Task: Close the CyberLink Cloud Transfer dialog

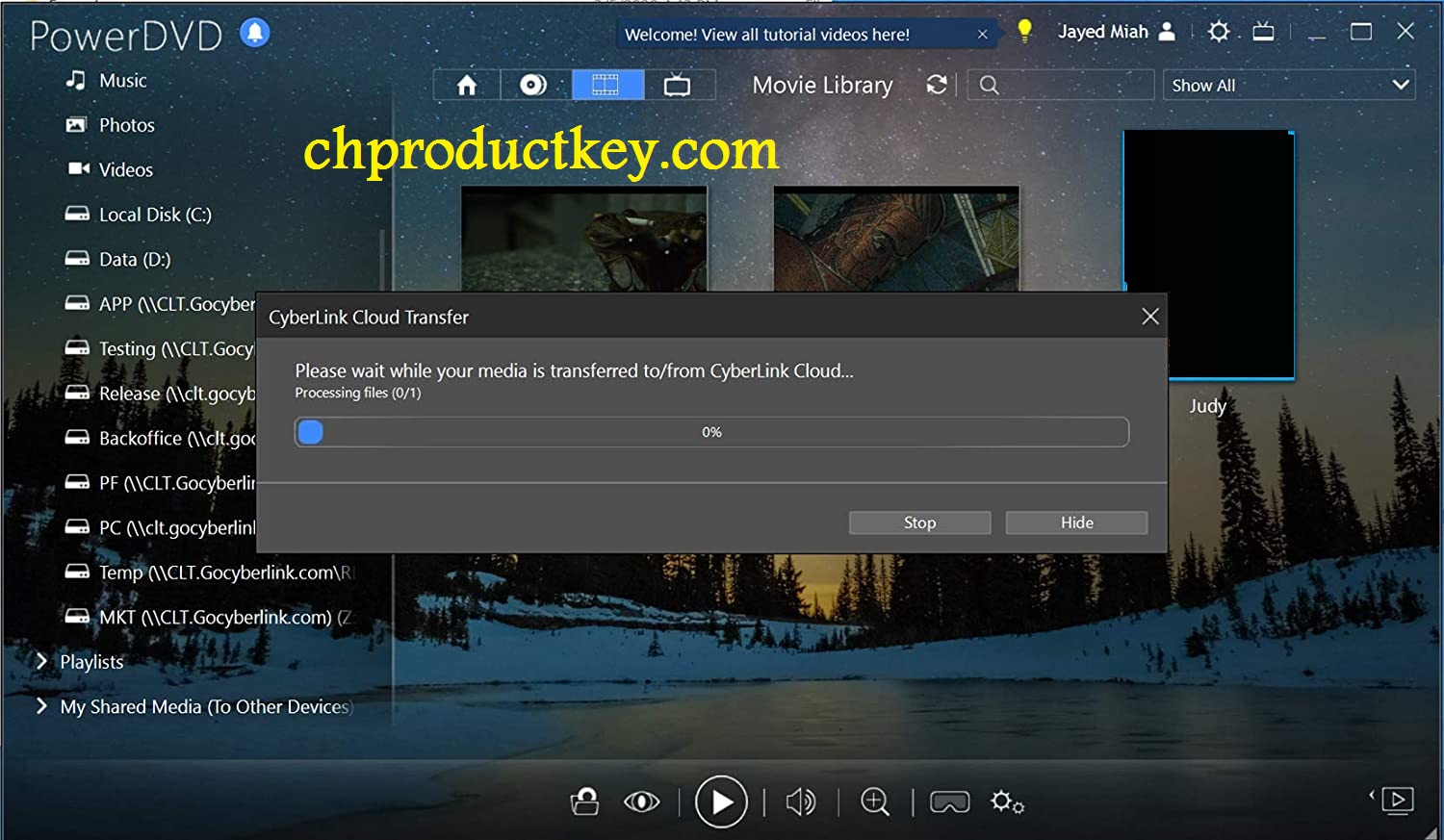Action: pyautogui.click(x=1149, y=317)
